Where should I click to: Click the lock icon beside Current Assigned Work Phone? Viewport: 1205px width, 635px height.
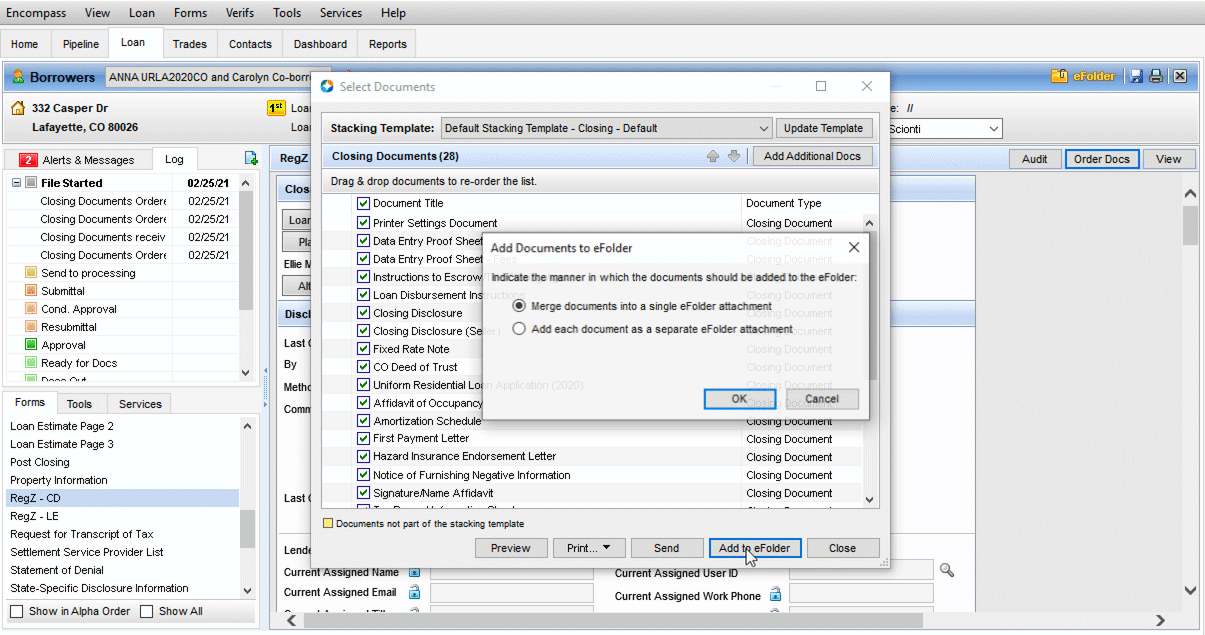(774, 595)
